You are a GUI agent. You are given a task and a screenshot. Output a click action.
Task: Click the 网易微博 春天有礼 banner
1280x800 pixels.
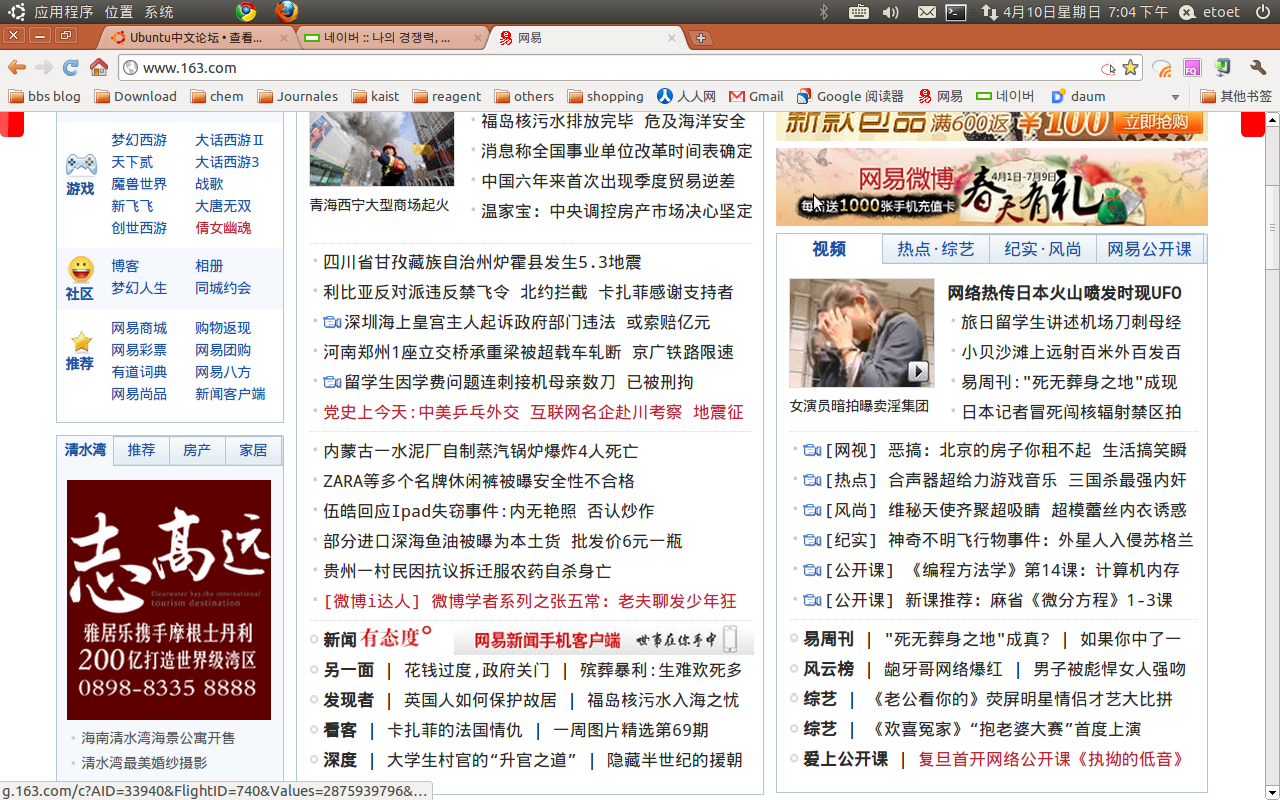point(992,187)
